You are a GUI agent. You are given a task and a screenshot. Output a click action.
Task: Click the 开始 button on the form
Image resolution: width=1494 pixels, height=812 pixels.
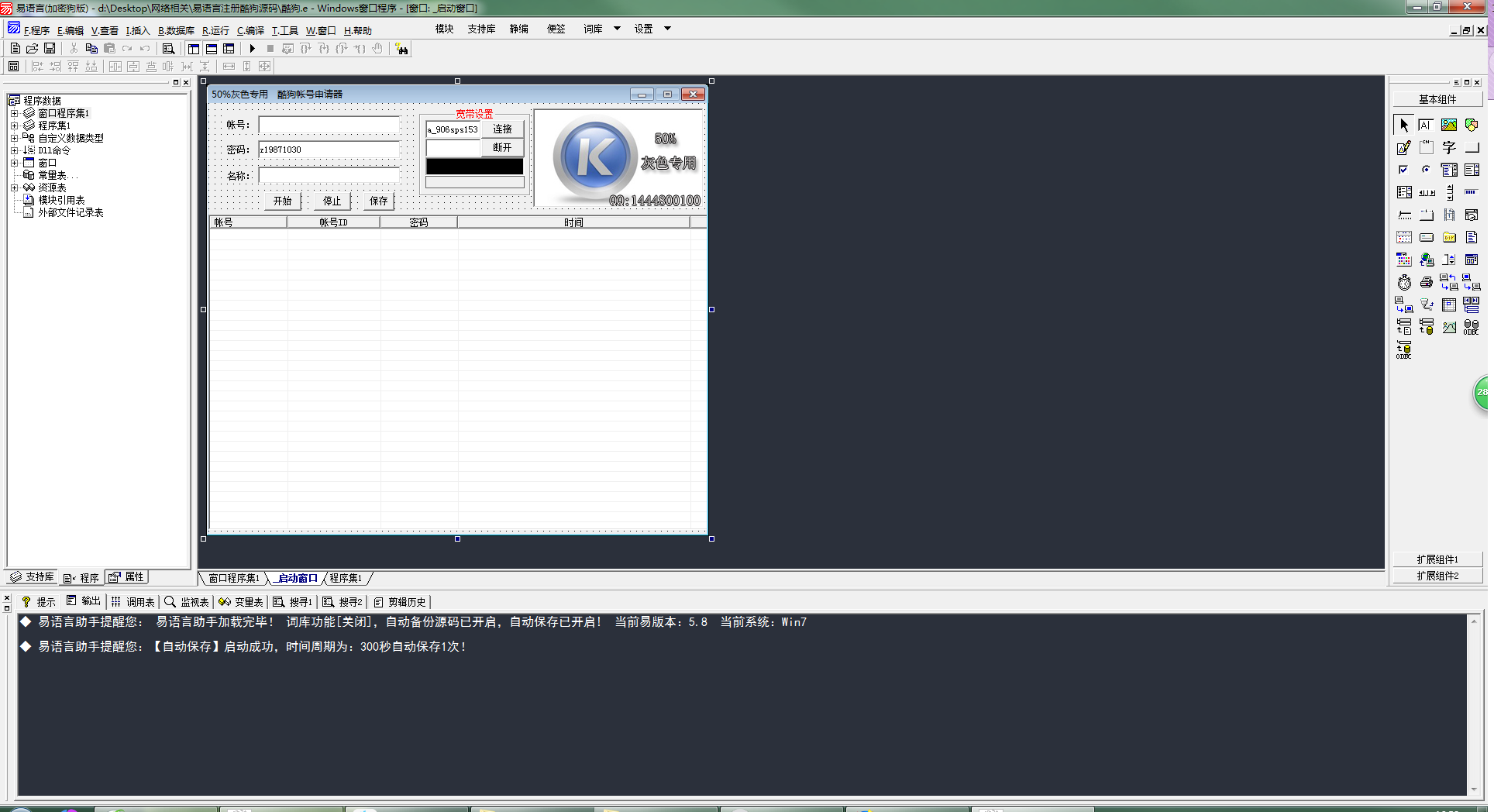[282, 201]
